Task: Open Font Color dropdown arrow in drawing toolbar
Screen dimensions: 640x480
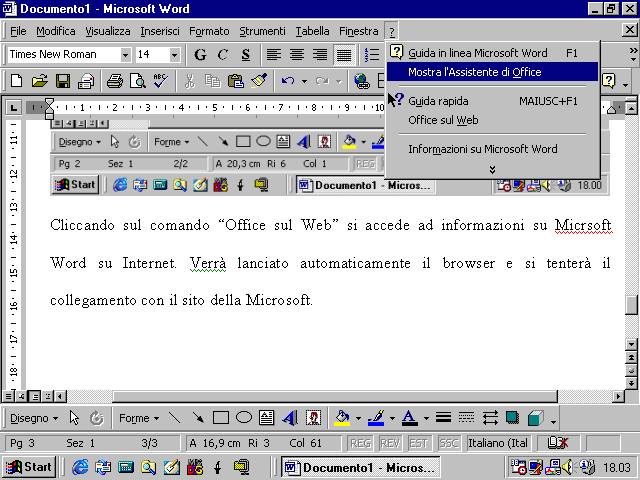Action: (426, 418)
